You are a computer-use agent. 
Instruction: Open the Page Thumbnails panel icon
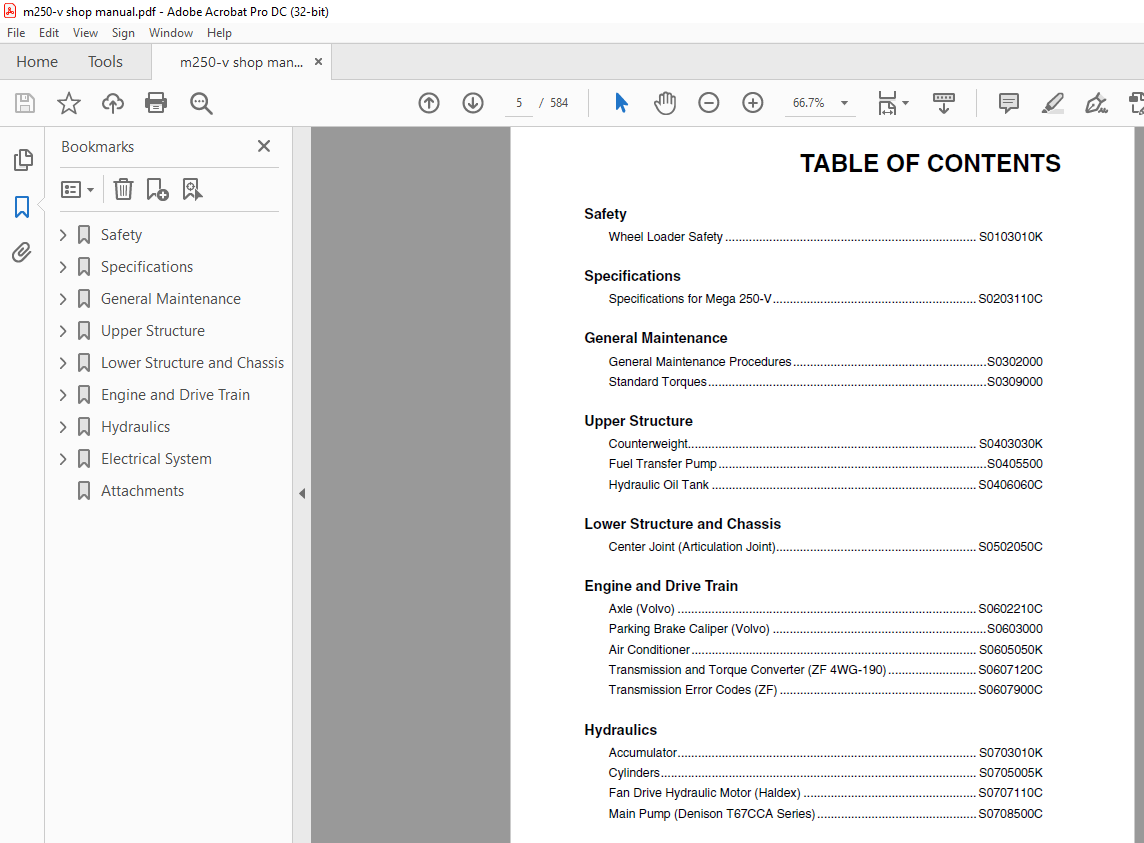[x=23, y=159]
